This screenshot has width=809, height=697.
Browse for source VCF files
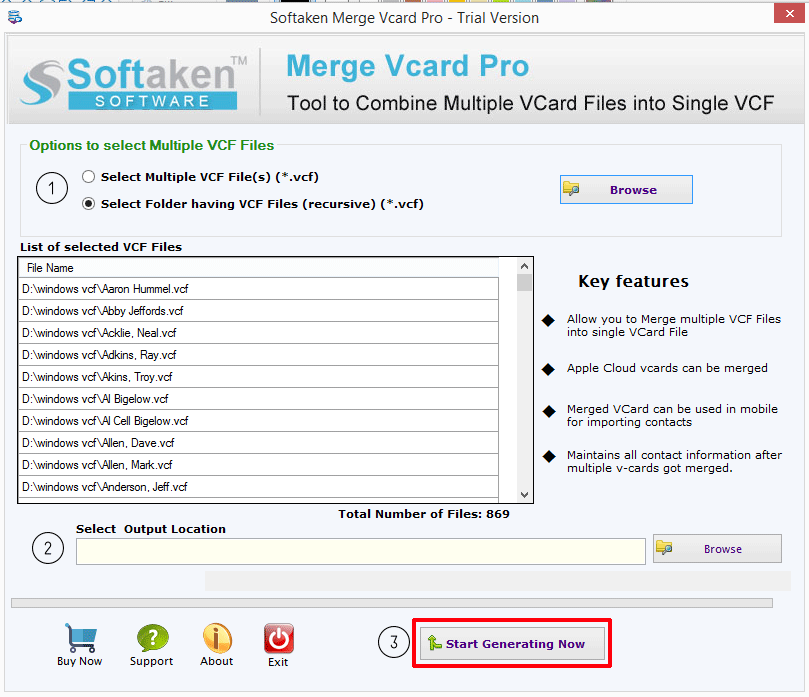pyautogui.click(x=626, y=189)
